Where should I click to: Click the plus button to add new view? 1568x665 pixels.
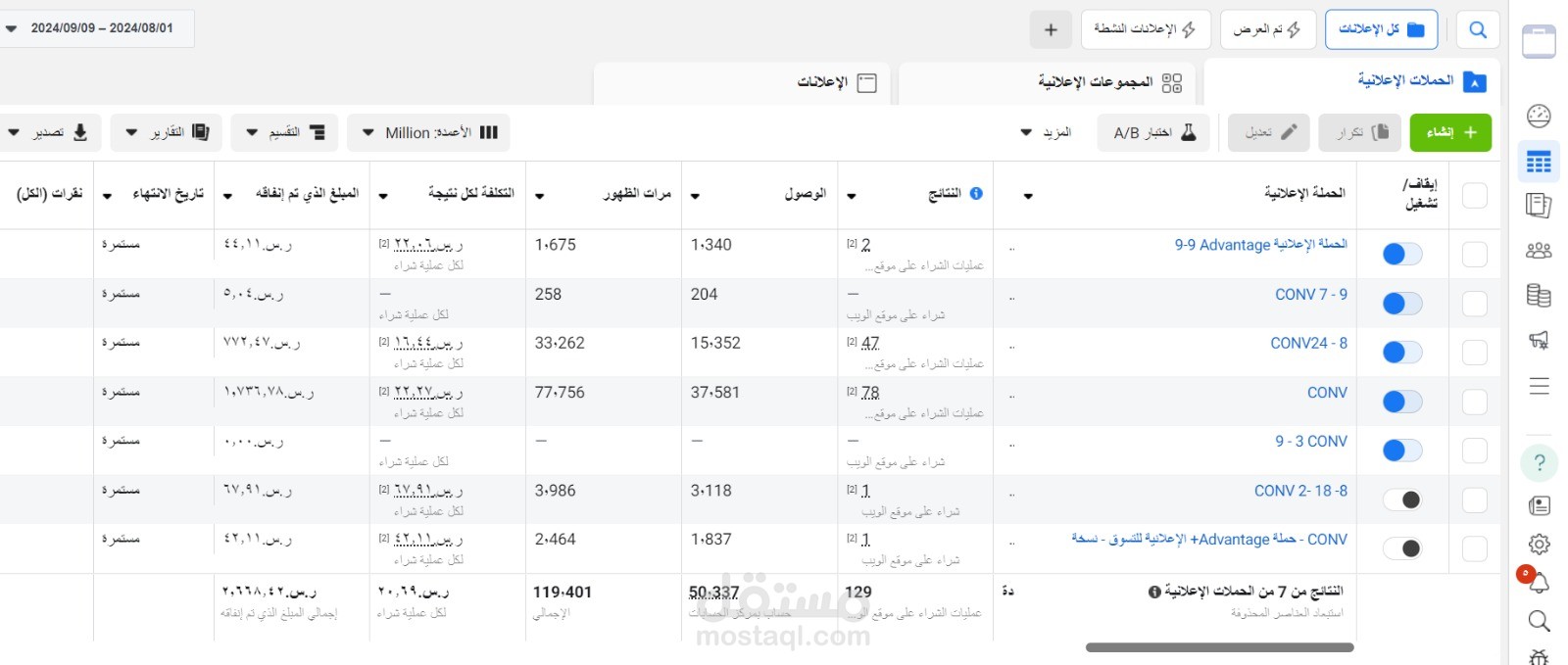(x=1051, y=29)
